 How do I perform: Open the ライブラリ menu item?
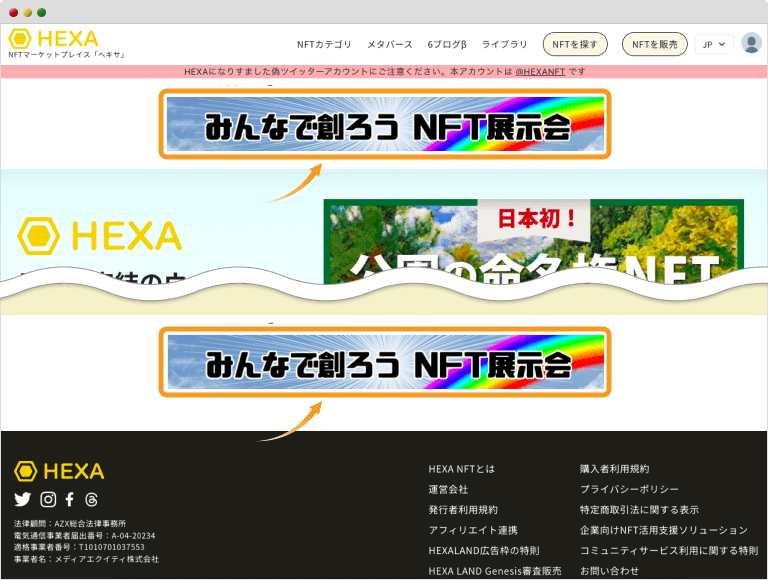click(504, 44)
